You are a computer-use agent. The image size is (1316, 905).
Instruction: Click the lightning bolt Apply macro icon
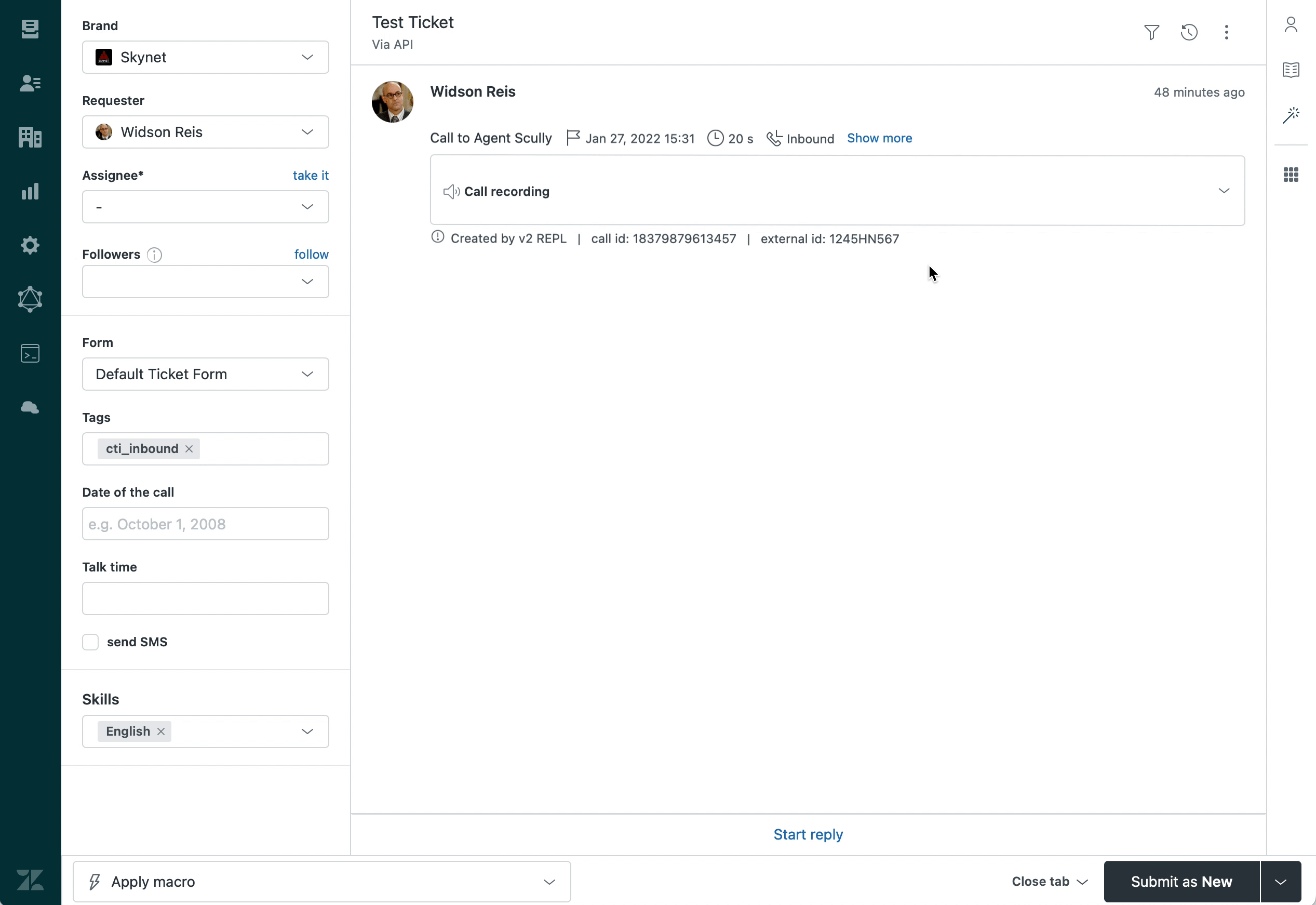(x=95, y=882)
